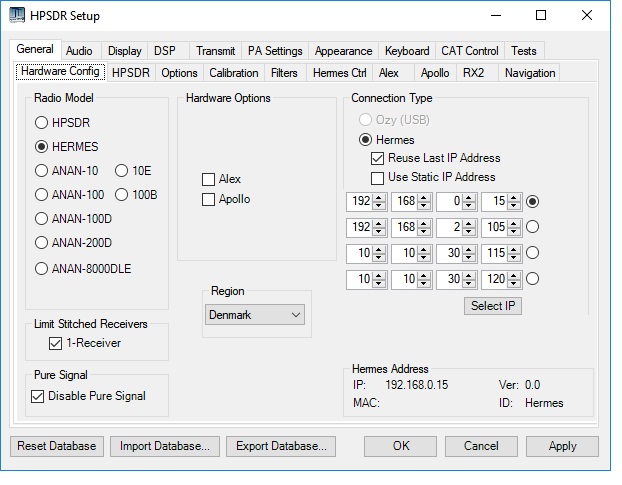Go to the PA Settings tab
This screenshot has width=622, height=485.
[275, 51]
